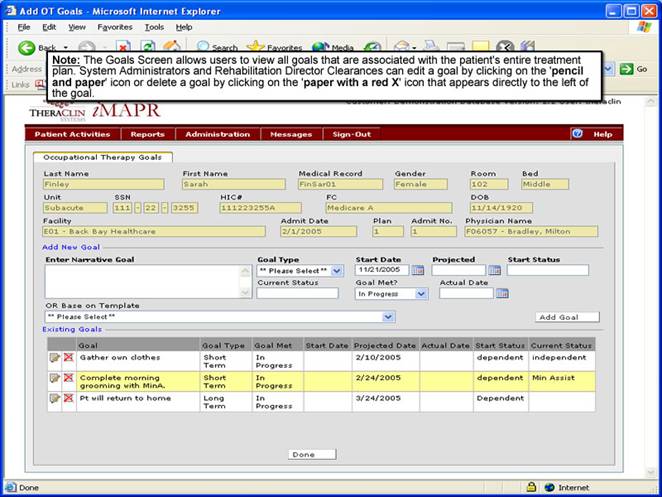Click the Done button
The height and width of the screenshot is (497, 662).
pos(312,454)
